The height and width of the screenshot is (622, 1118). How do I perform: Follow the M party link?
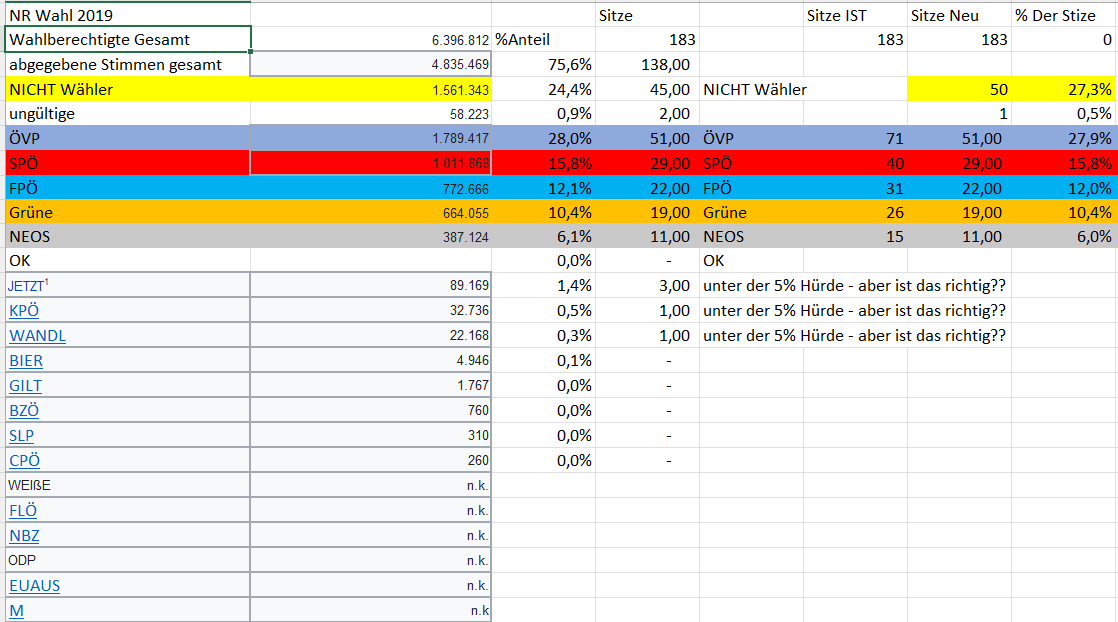(16, 611)
